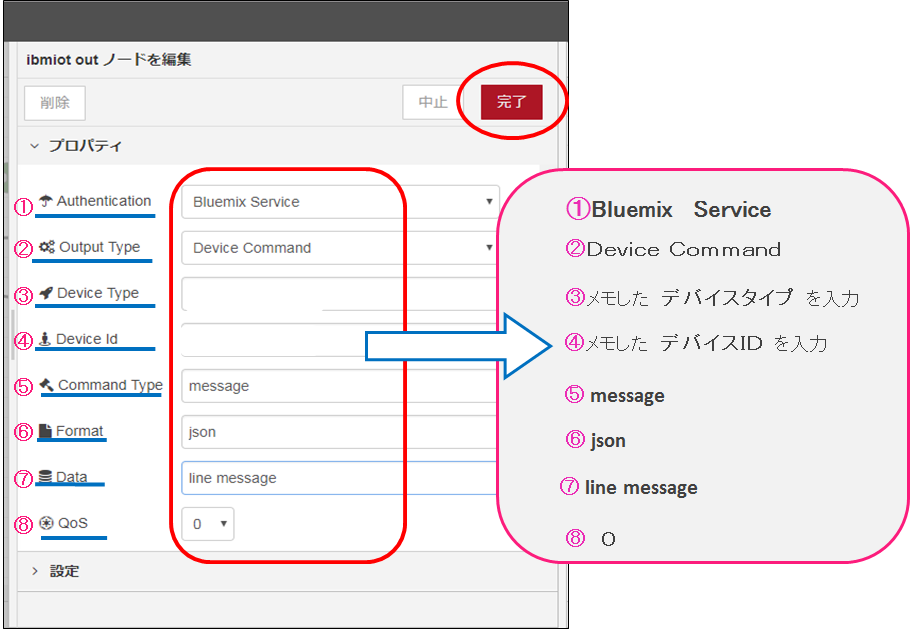Image resolution: width=910 pixels, height=634 pixels.
Task: Focus the Device Id input field
Action: tap(340, 340)
